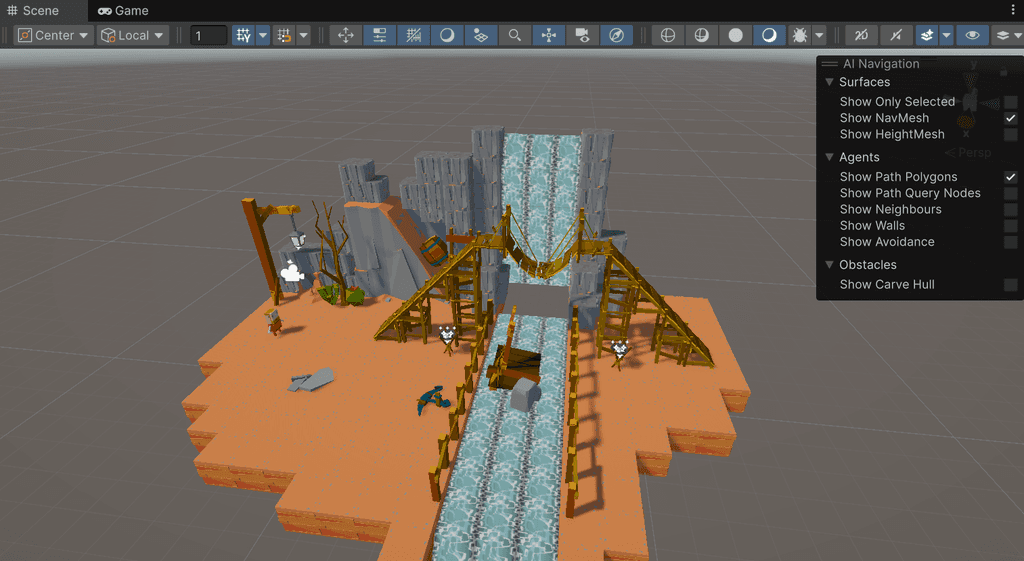1024x561 pixels.
Task: Toggle the View Options overlay icon
Action: pos(481,35)
